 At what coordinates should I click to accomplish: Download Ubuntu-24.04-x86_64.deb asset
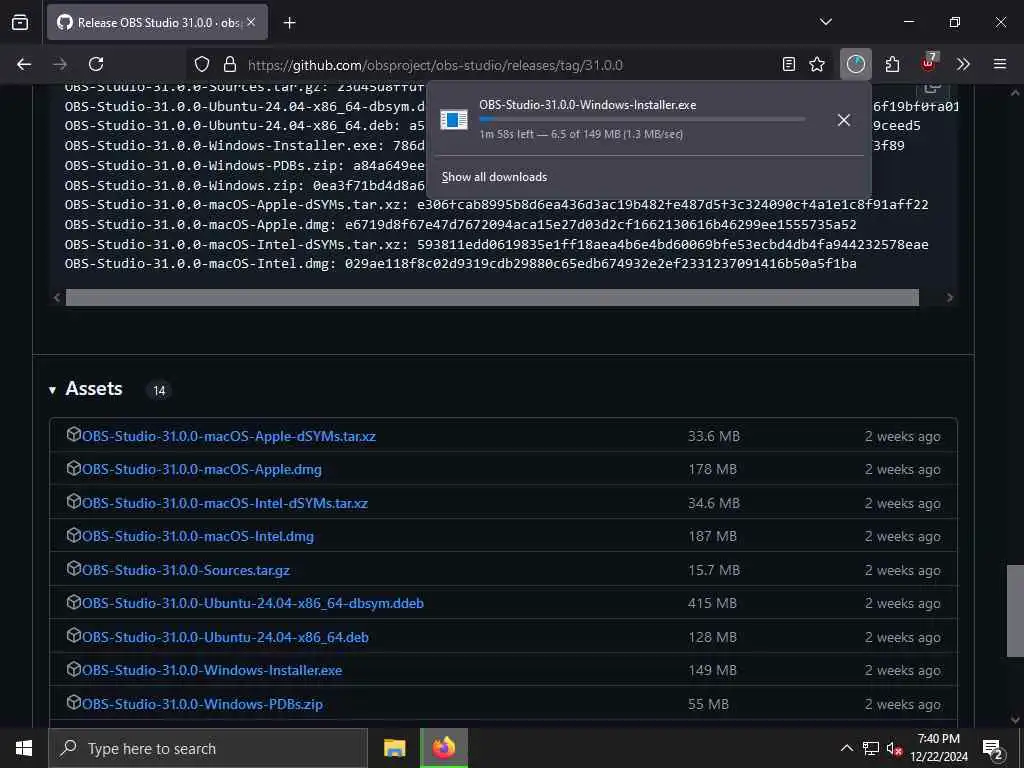[x=225, y=637]
